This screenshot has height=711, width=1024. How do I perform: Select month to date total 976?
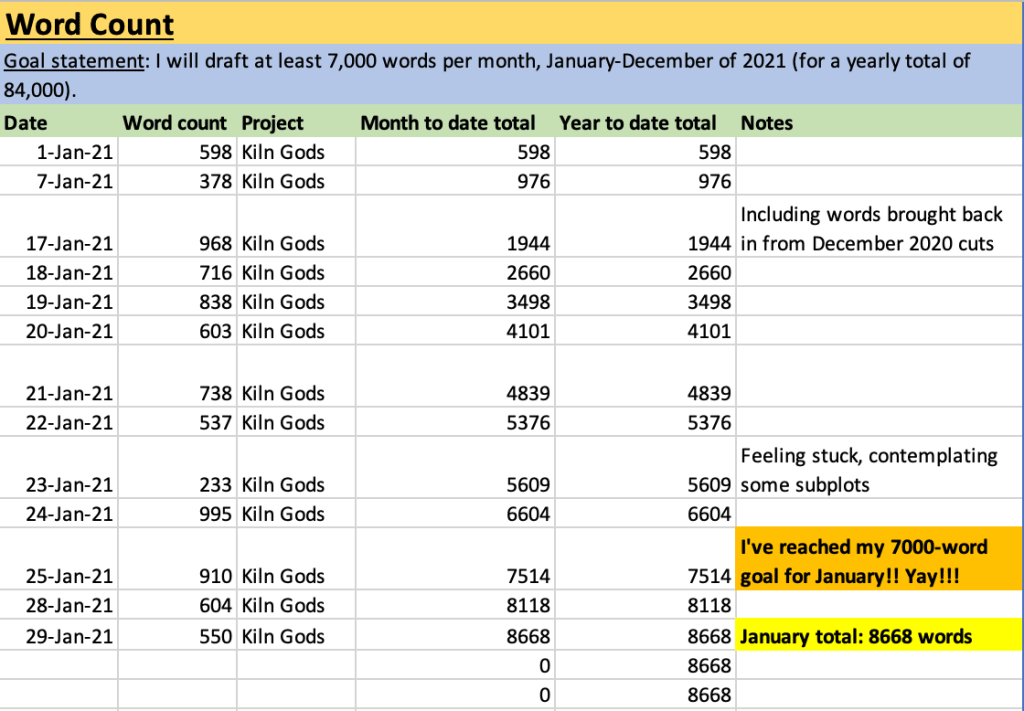[455, 181]
